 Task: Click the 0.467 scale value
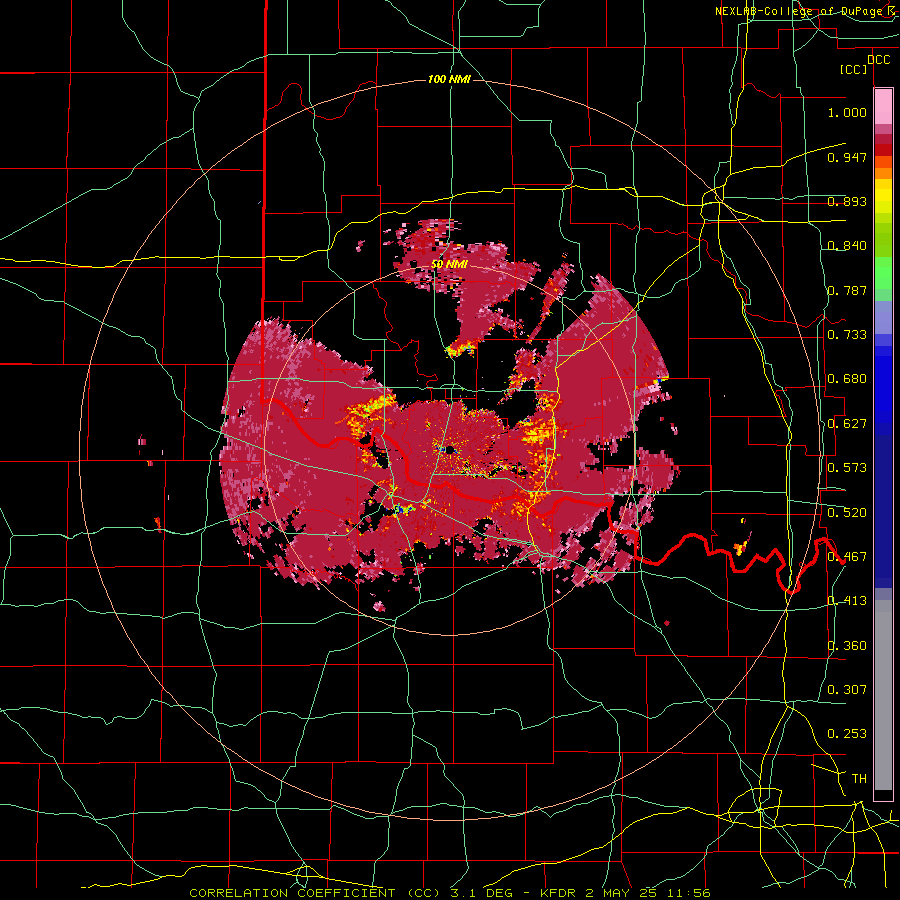[x=847, y=557]
